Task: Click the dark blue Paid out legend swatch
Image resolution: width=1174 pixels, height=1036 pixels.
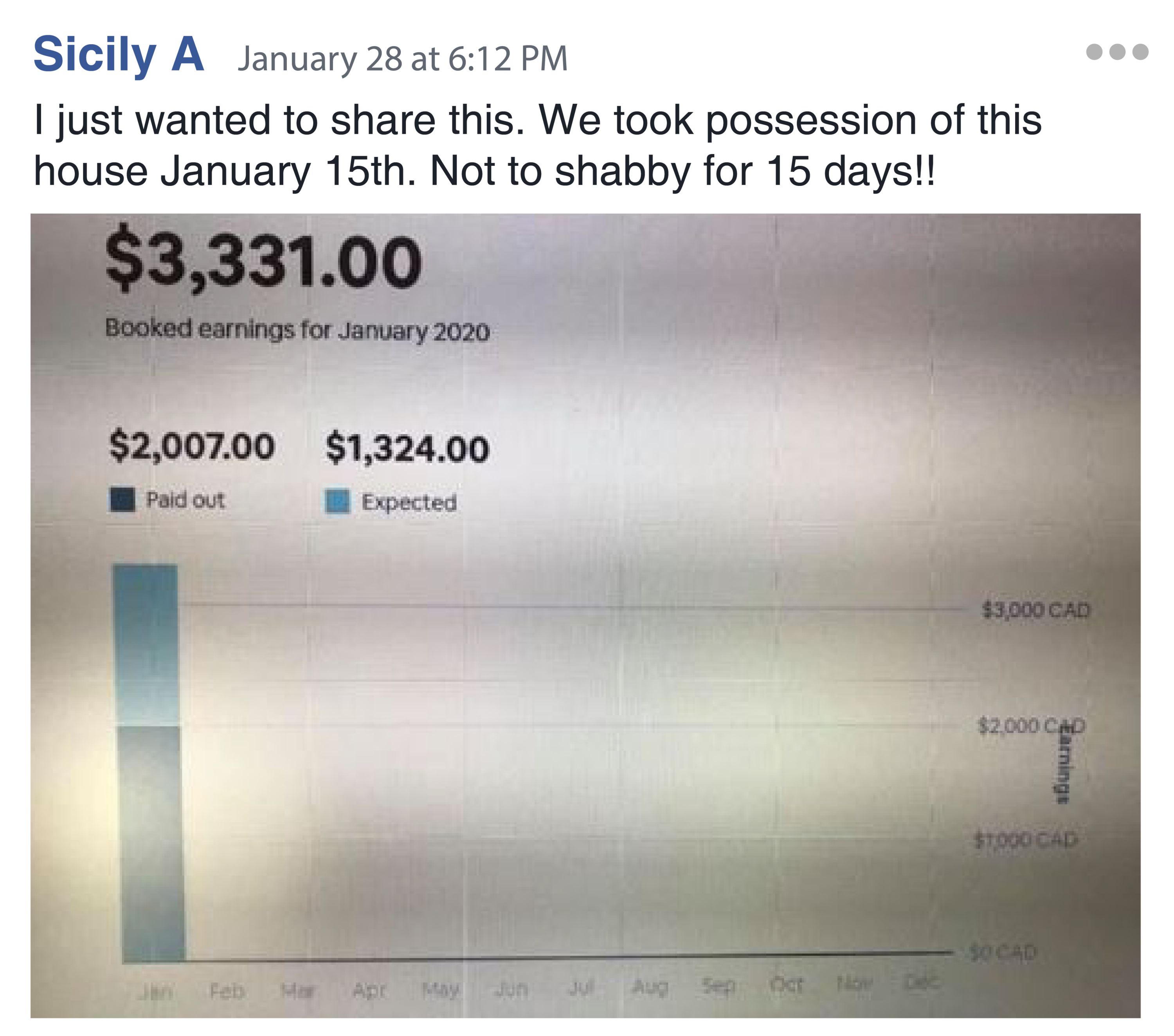Action: click(122, 500)
